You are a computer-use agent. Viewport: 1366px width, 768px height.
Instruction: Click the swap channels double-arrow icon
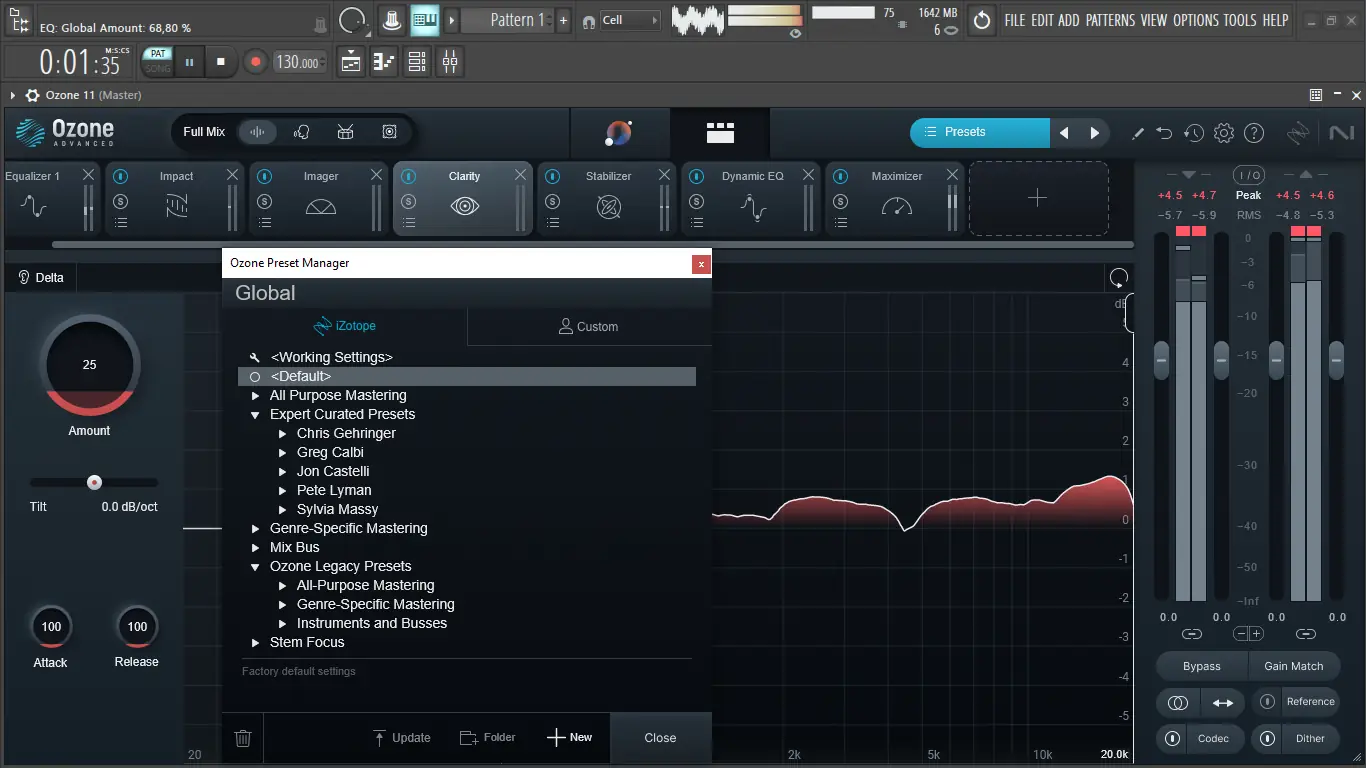pyautogui.click(x=1223, y=702)
